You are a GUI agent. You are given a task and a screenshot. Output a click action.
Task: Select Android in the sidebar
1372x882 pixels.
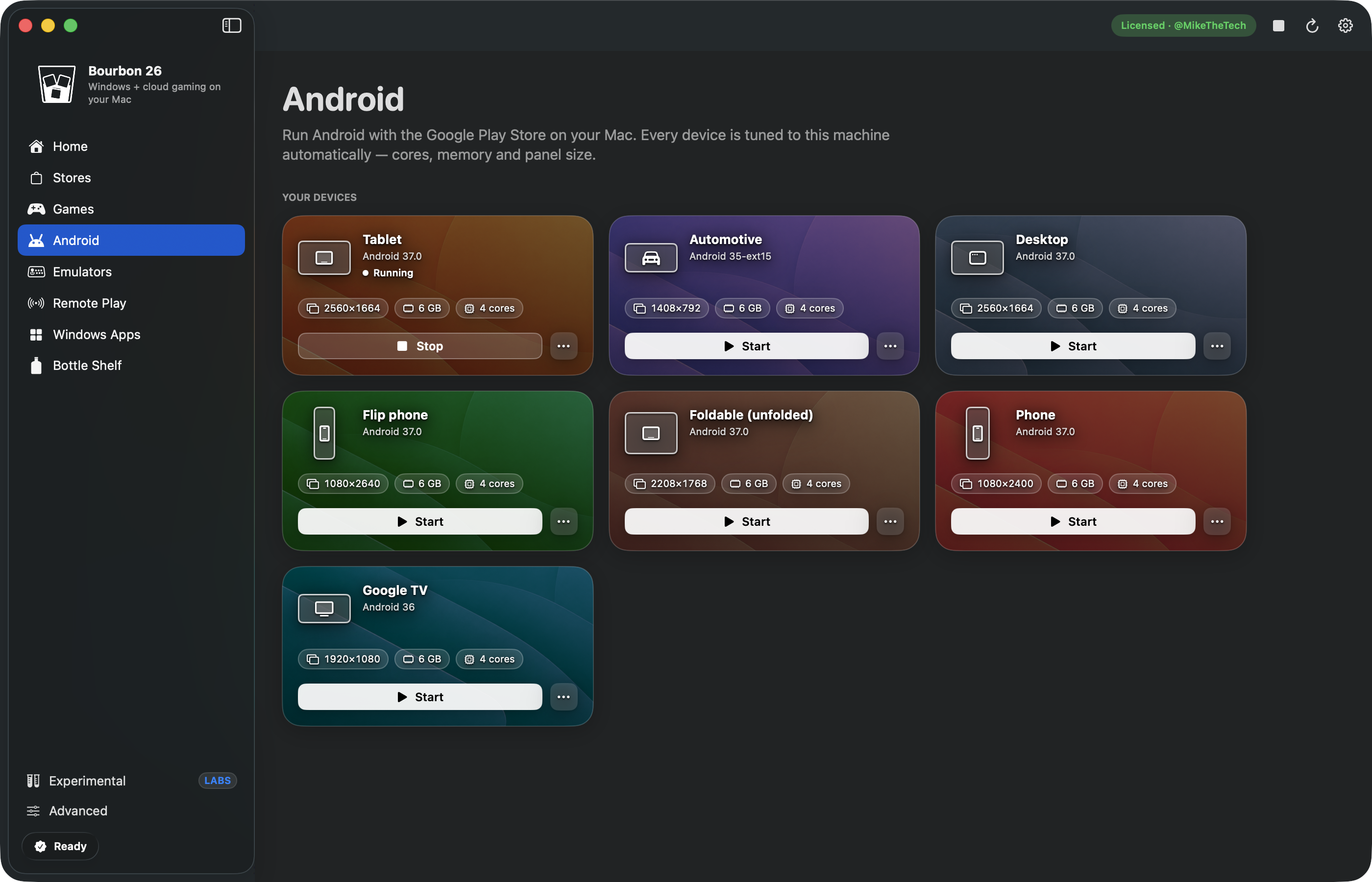[x=131, y=240]
